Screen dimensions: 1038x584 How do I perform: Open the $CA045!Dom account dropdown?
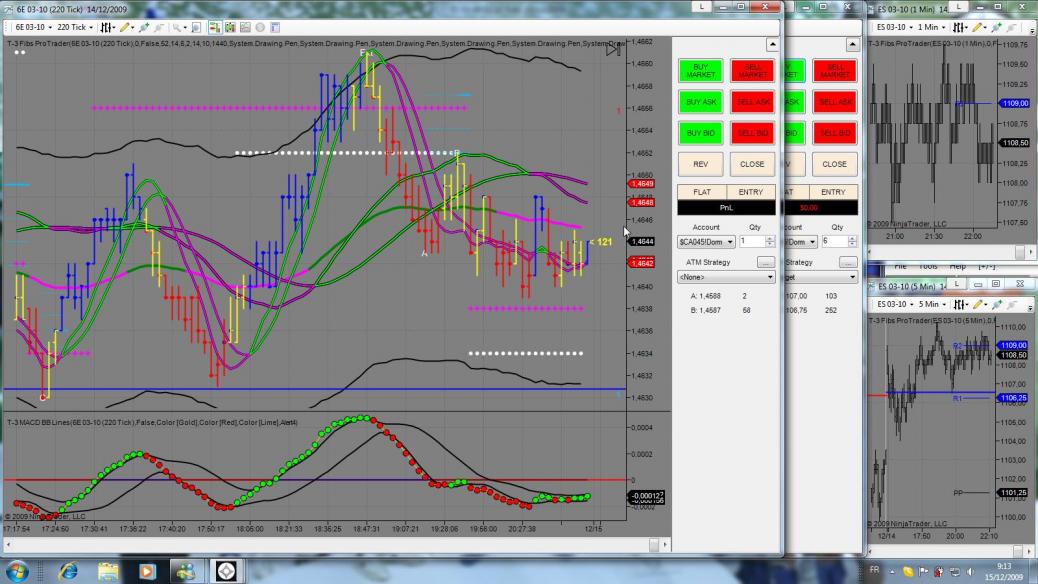click(706, 242)
